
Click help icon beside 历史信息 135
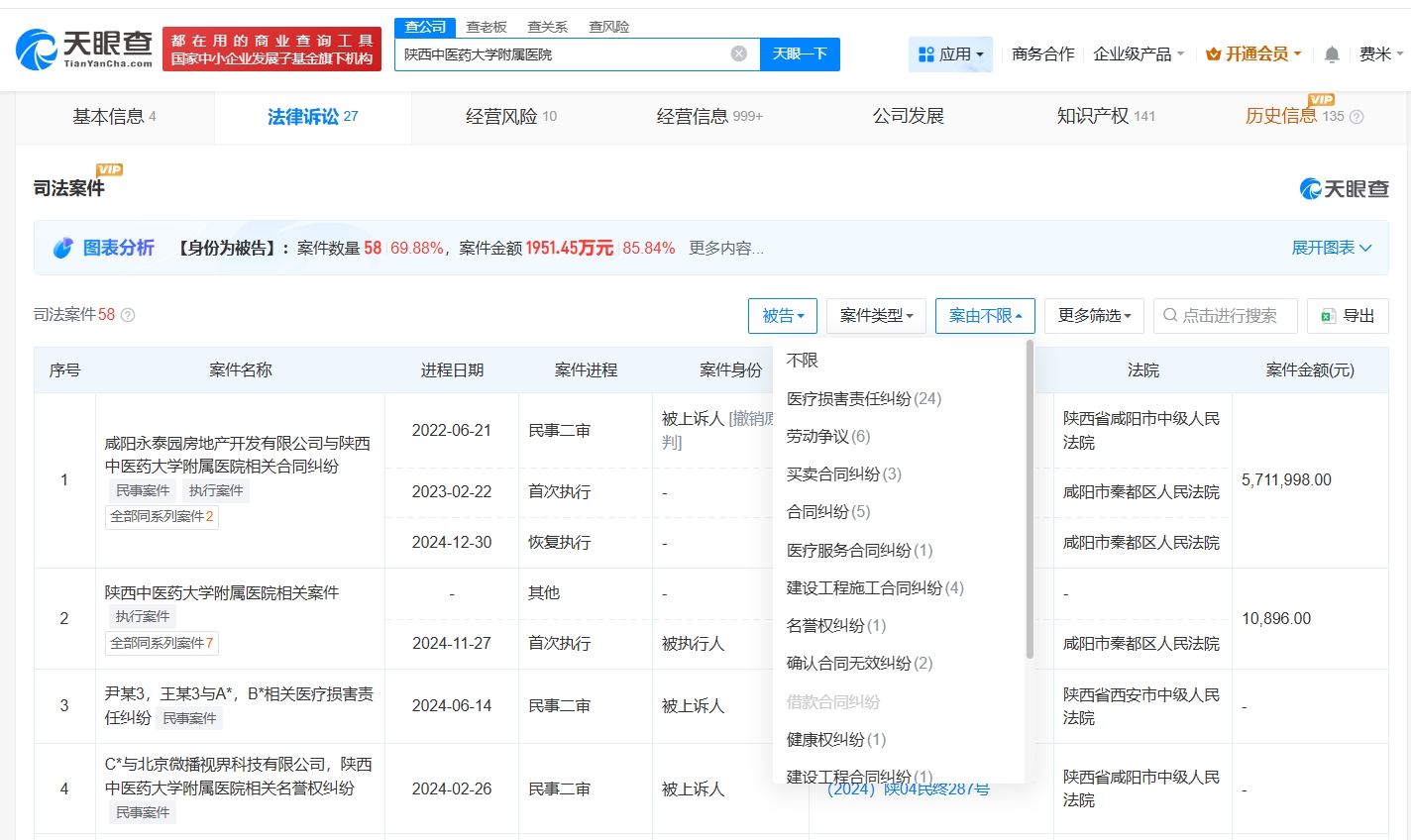pyautogui.click(x=1357, y=117)
